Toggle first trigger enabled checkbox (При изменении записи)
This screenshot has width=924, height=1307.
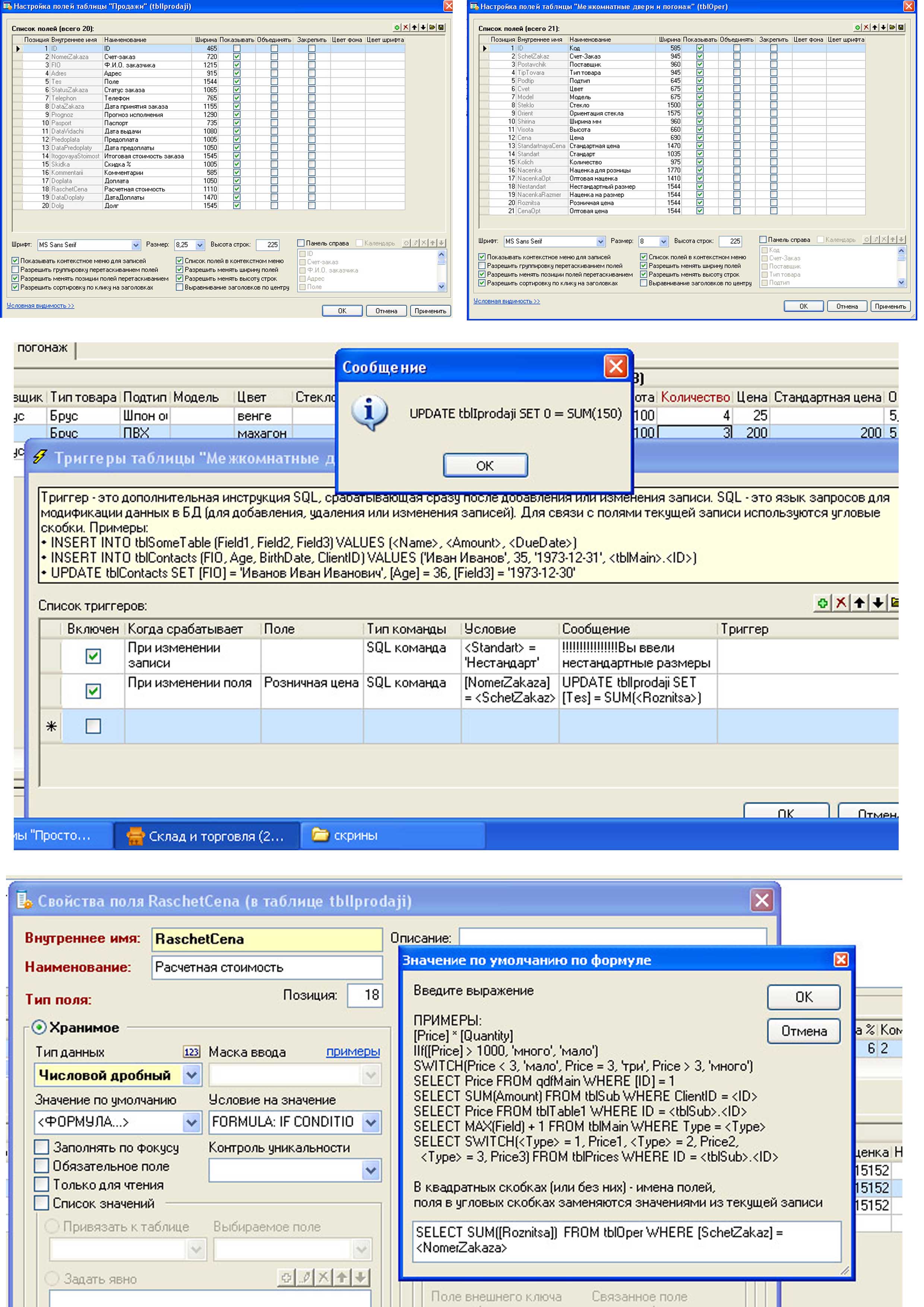(x=94, y=656)
